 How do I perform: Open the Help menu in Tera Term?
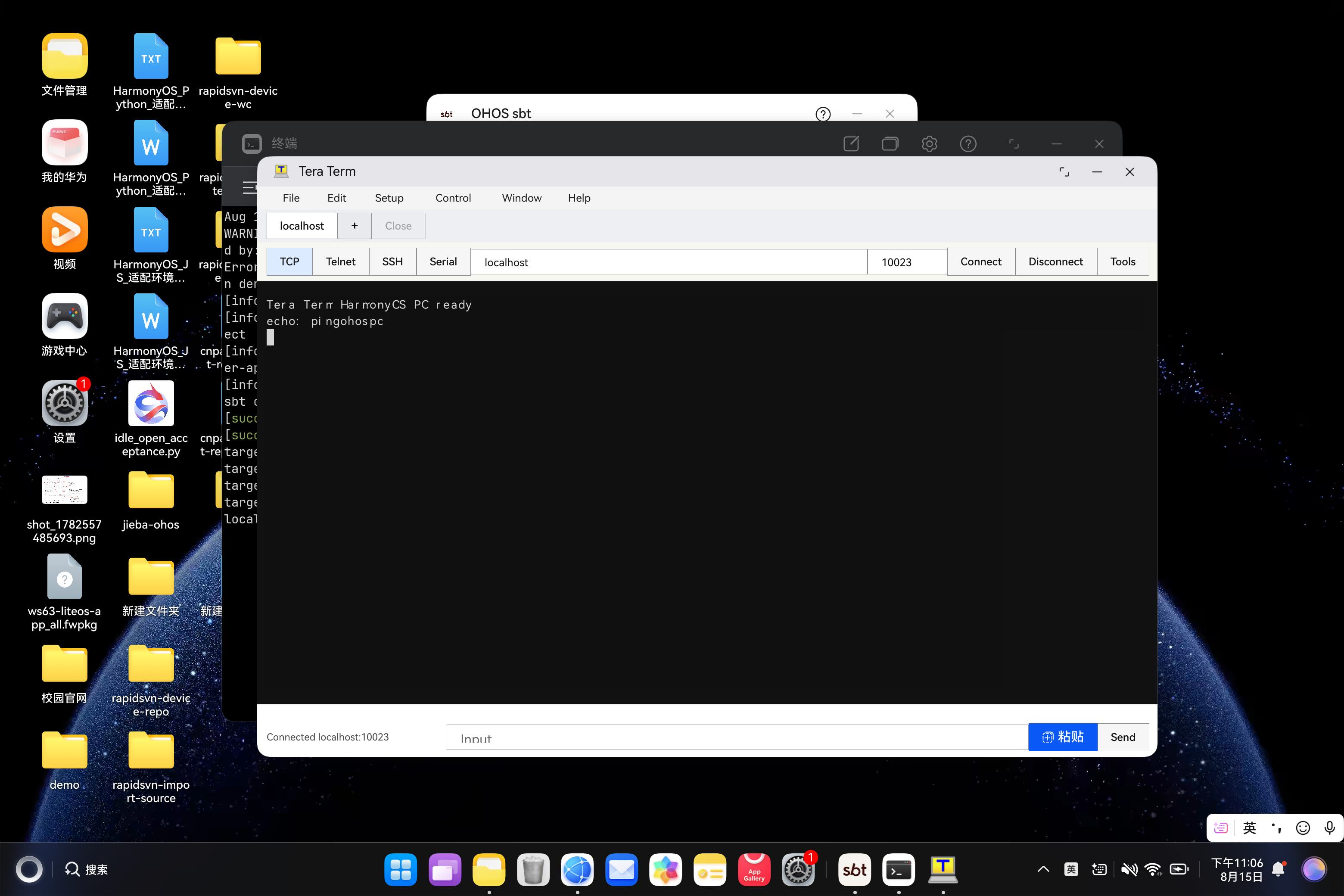(x=579, y=198)
